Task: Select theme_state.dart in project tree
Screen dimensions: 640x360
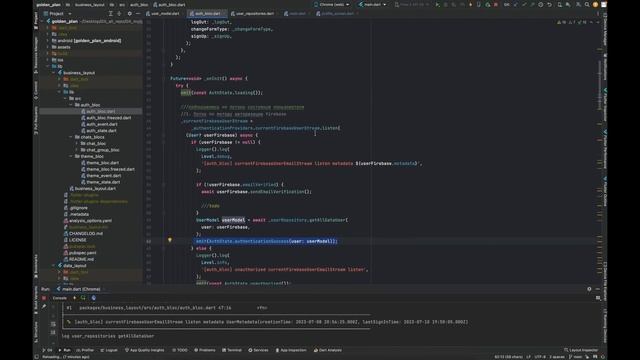Action: 103,182
